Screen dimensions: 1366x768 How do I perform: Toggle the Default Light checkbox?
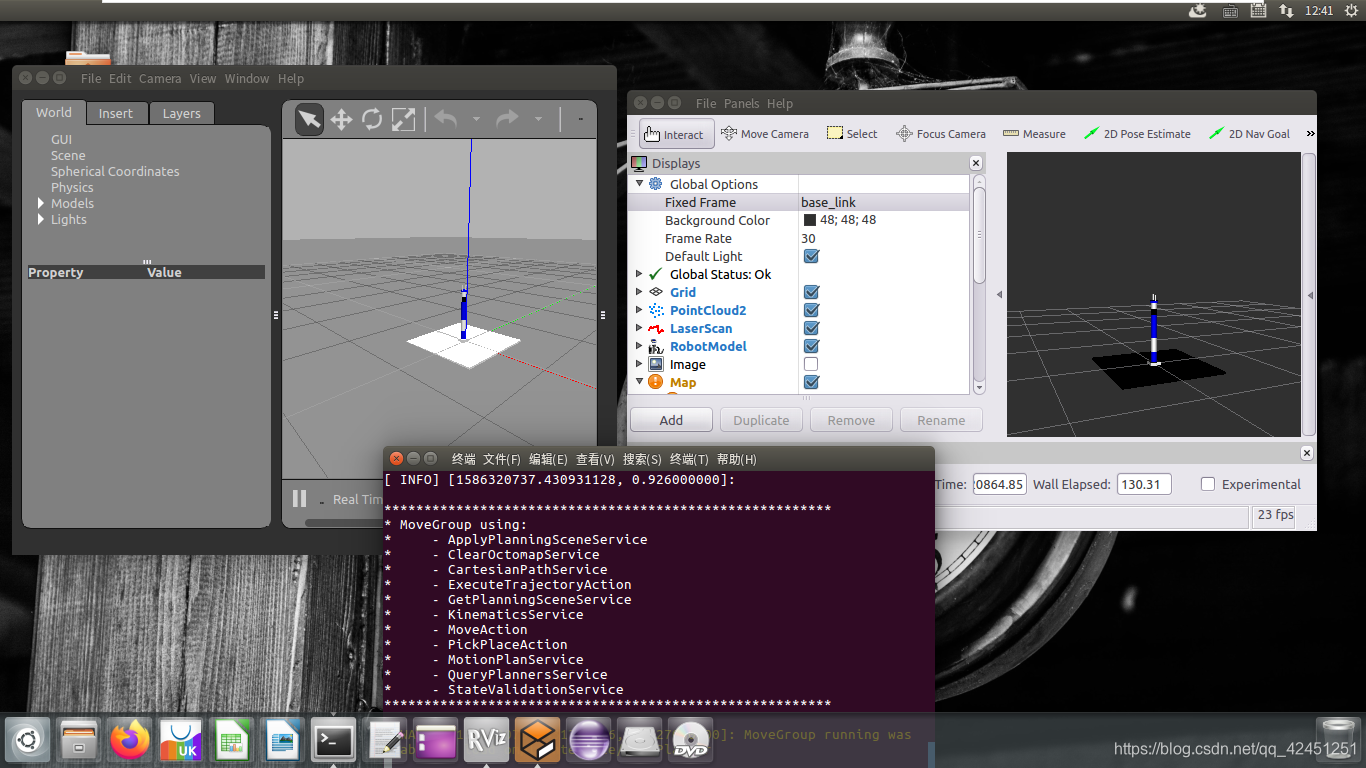pyautogui.click(x=811, y=256)
